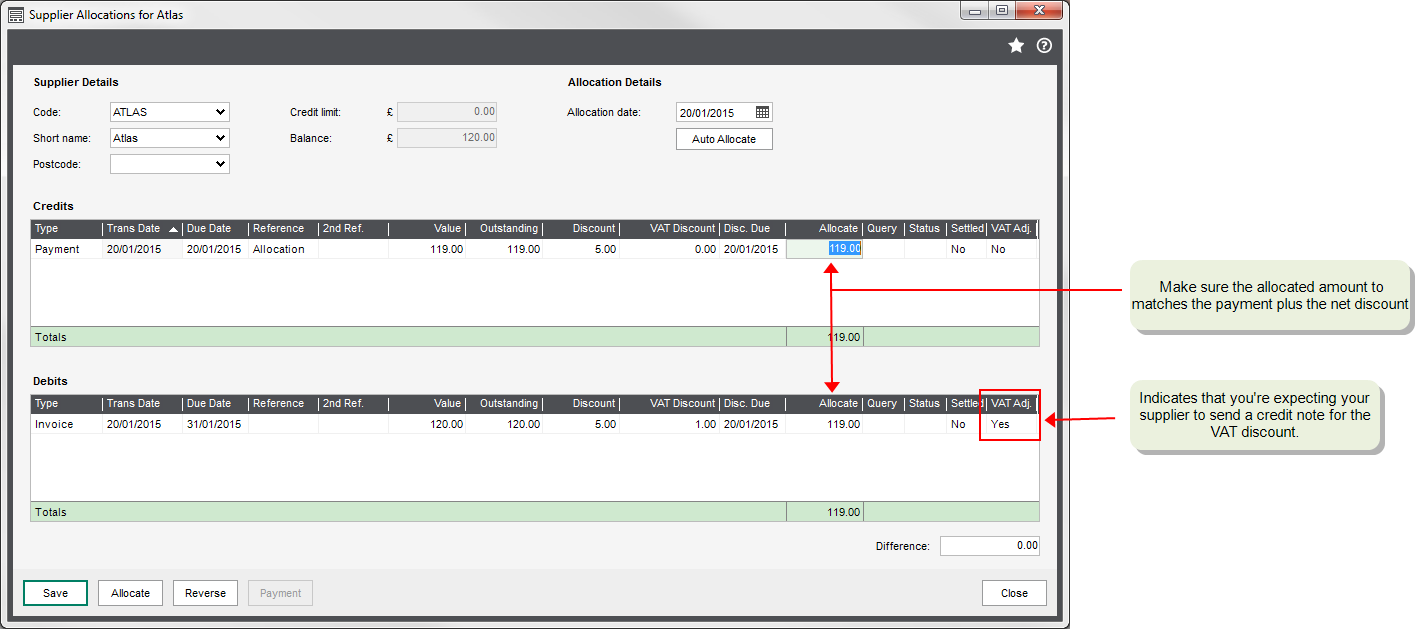
Task: Click the Reverse button
Action: 205,593
